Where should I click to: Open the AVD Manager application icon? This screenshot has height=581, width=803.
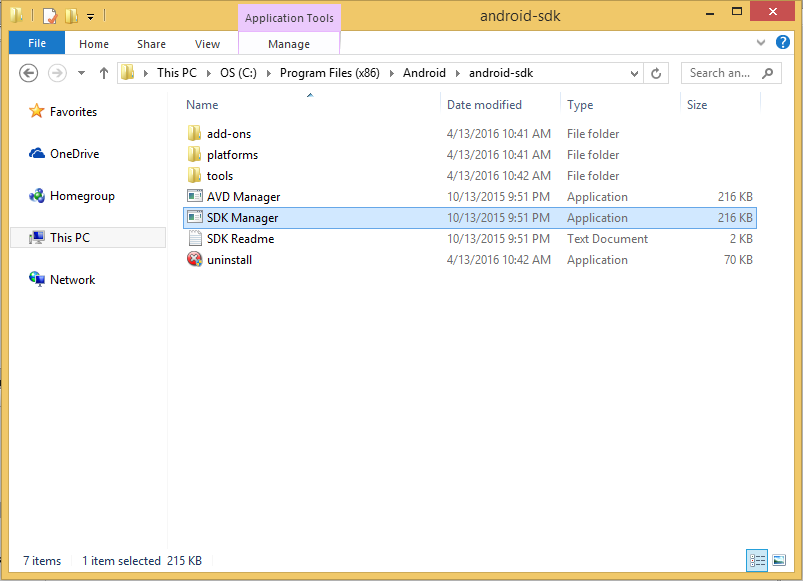[x=237, y=196]
